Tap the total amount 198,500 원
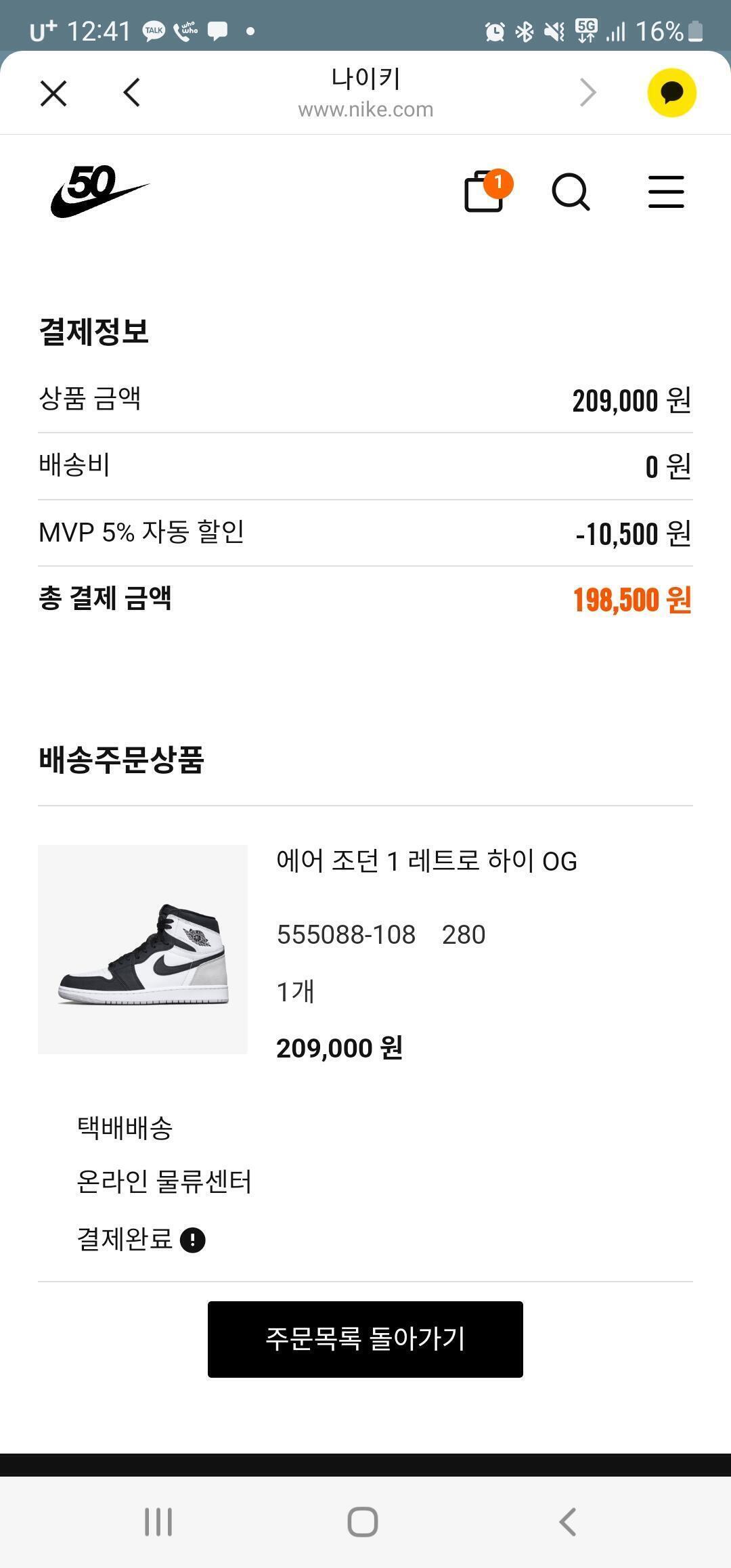The image size is (731, 1568). [632, 600]
